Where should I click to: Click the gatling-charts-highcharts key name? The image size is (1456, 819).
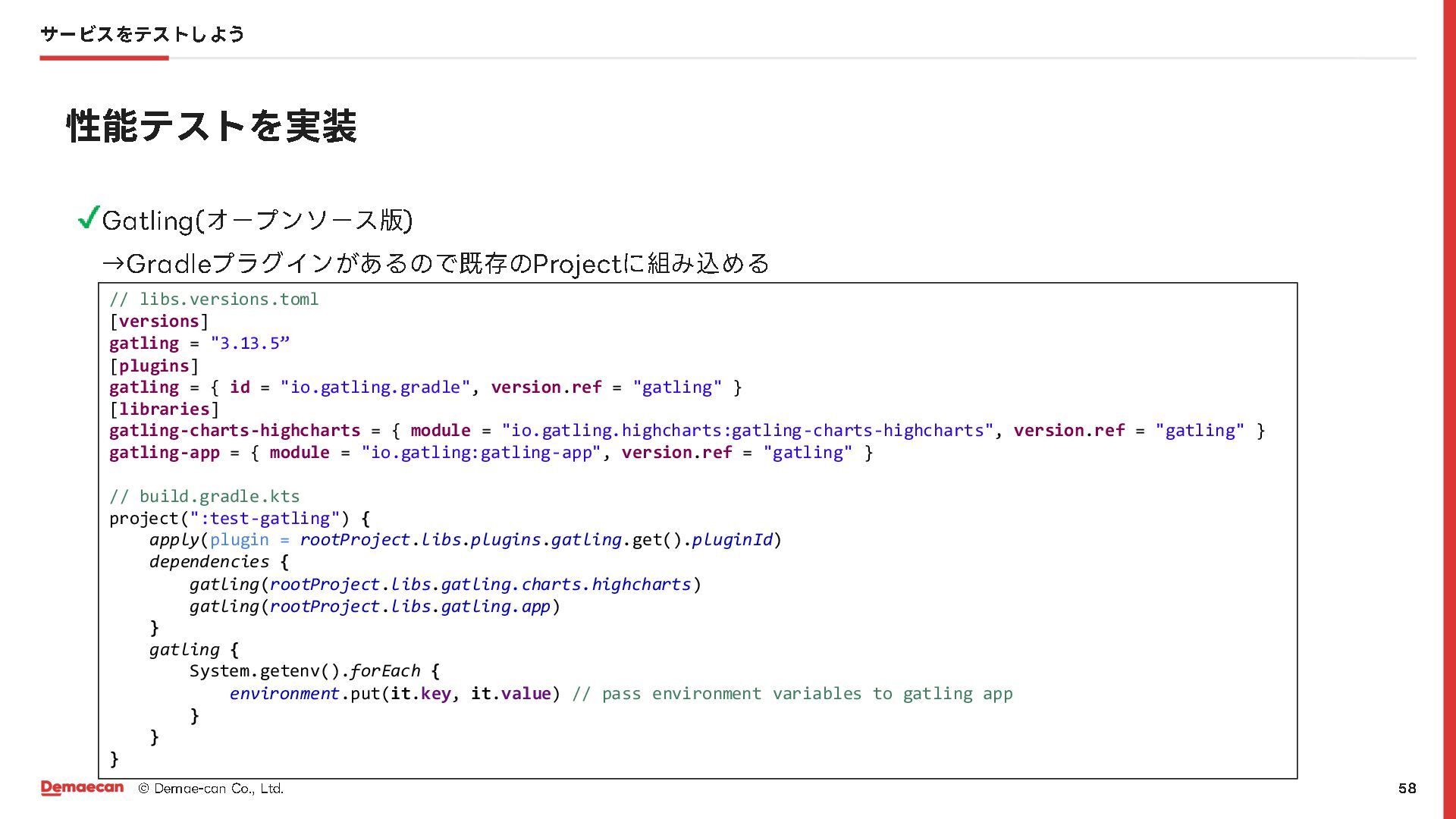point(234,431)
